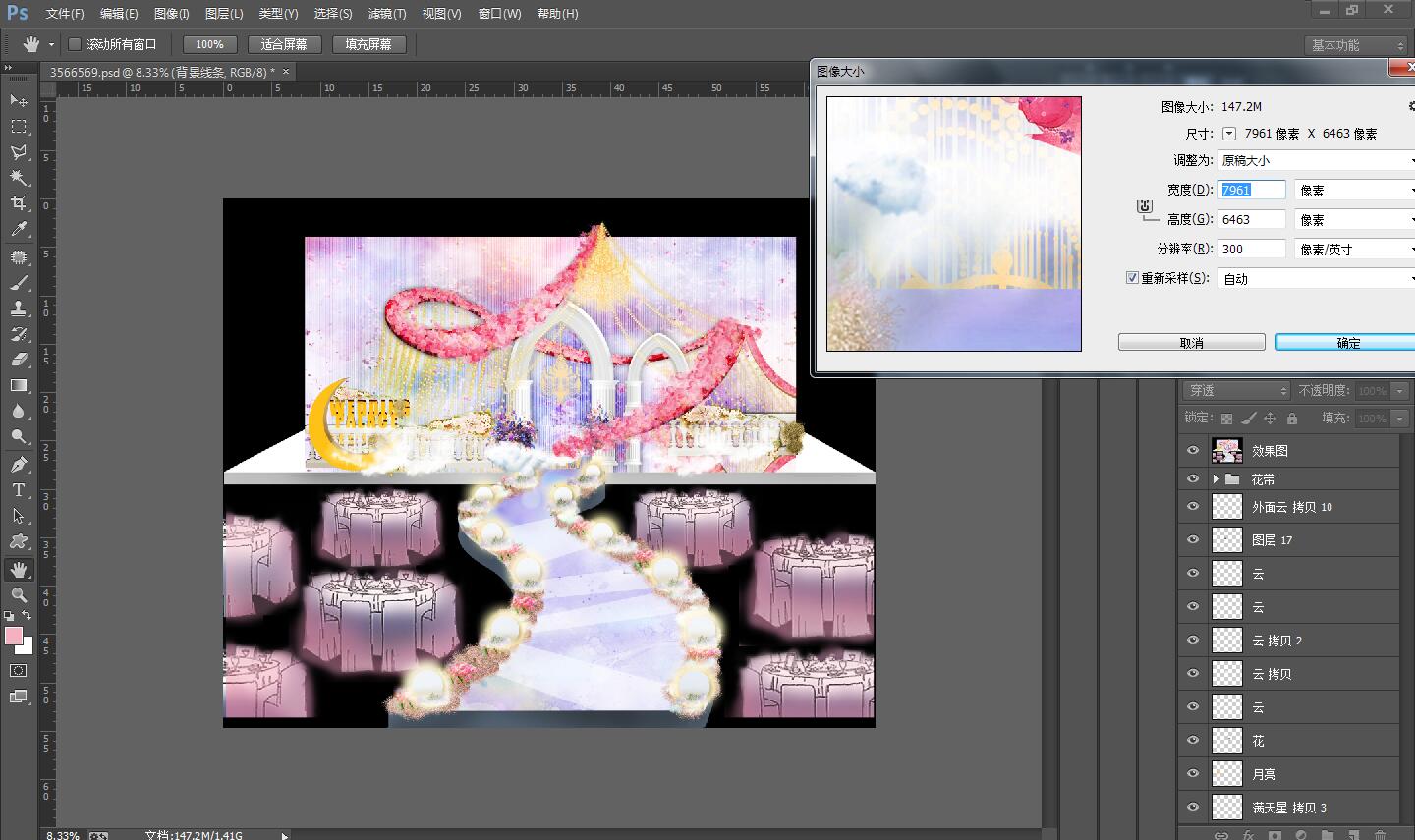Open the 滤镜(T) menu
This screenshot has width=1415, height=840.
387,14
